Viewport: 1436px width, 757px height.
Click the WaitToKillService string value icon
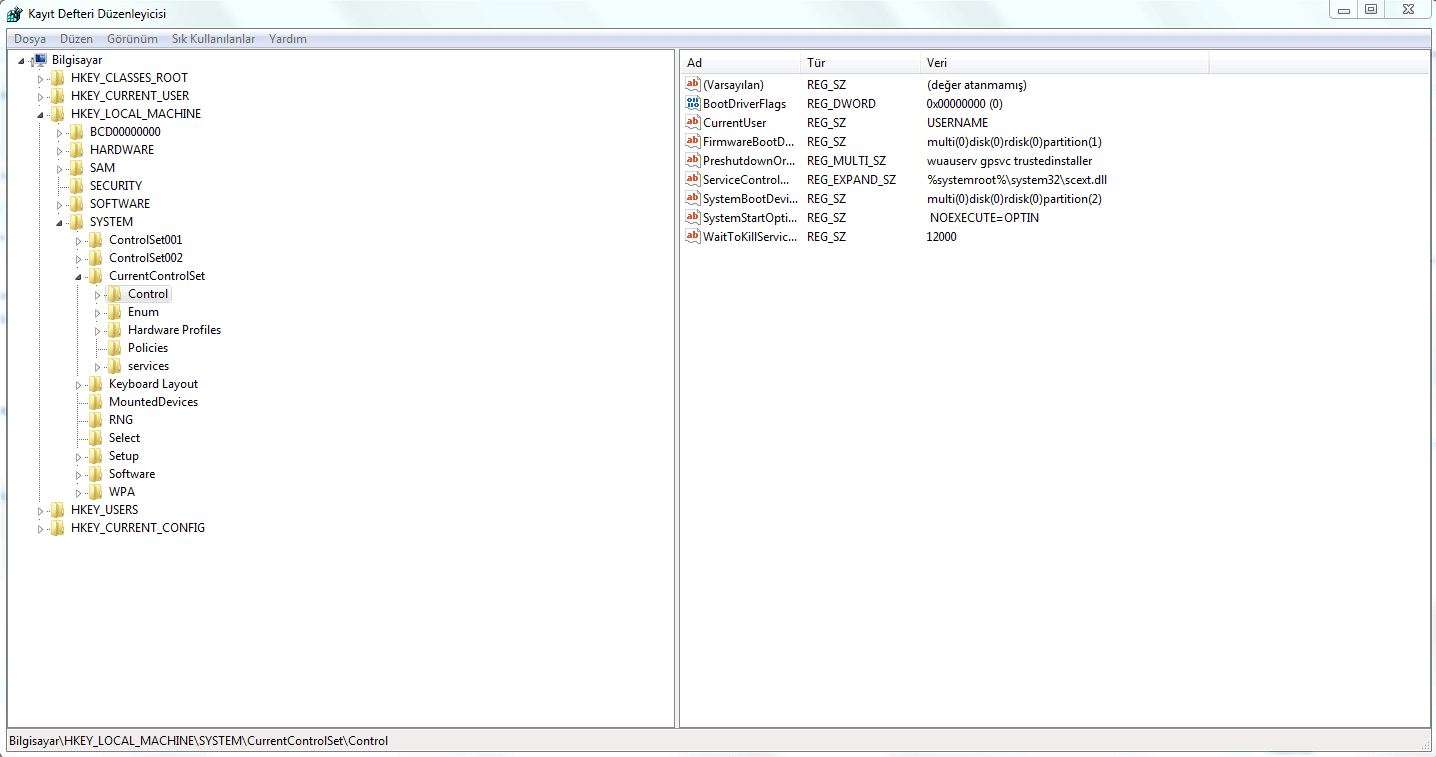693,237
